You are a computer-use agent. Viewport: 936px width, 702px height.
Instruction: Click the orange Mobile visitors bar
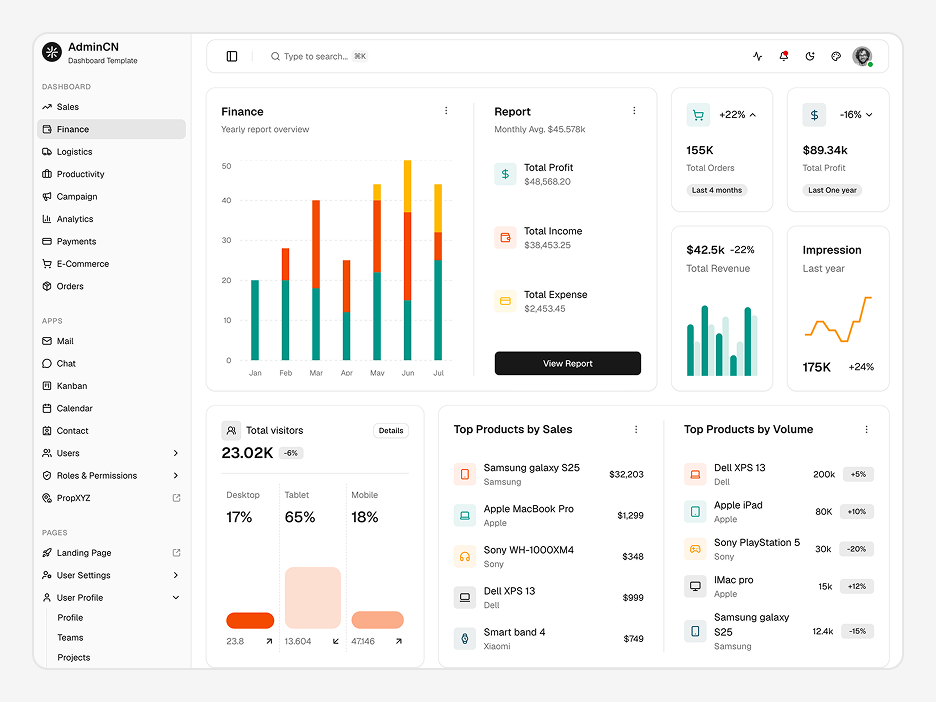(377, 620)
